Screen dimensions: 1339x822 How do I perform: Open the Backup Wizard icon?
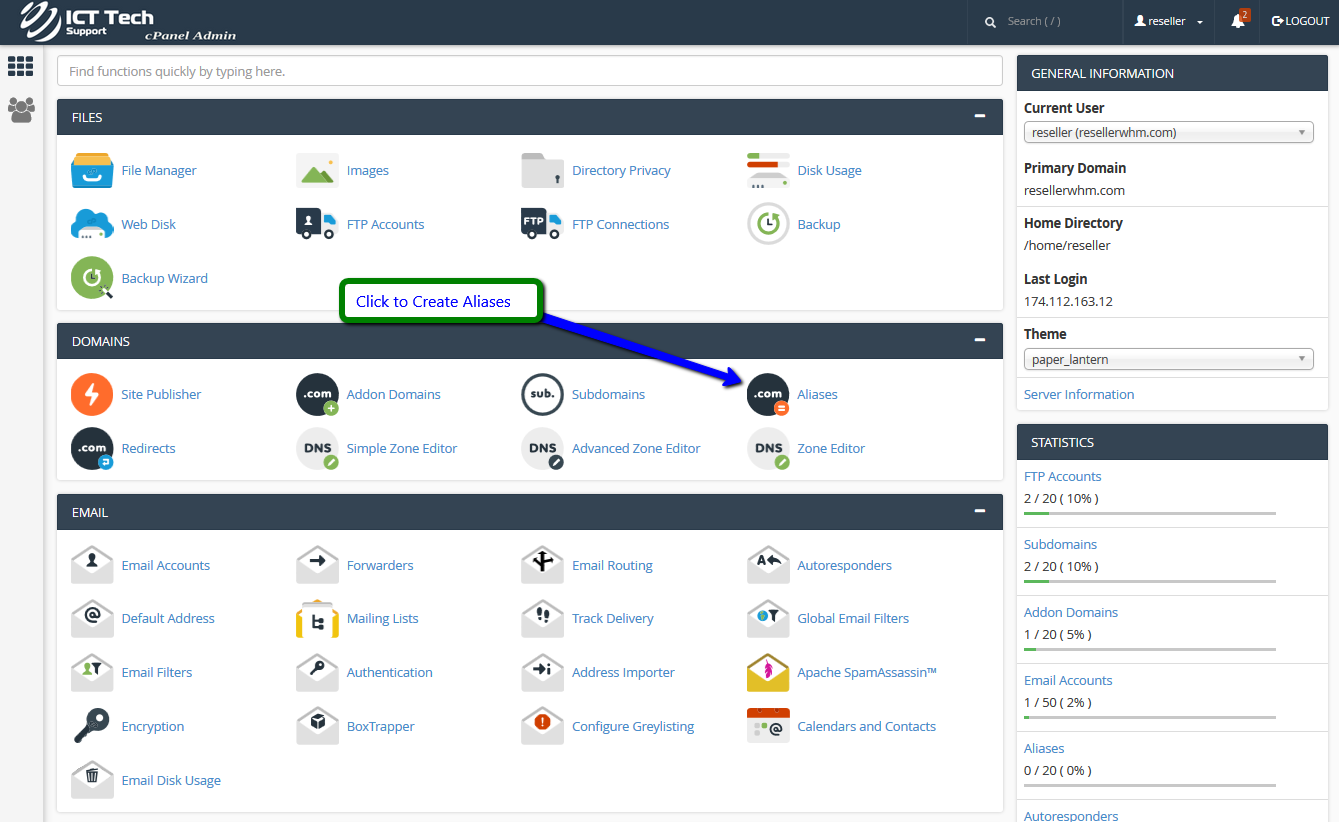click(x=92, y=278)
